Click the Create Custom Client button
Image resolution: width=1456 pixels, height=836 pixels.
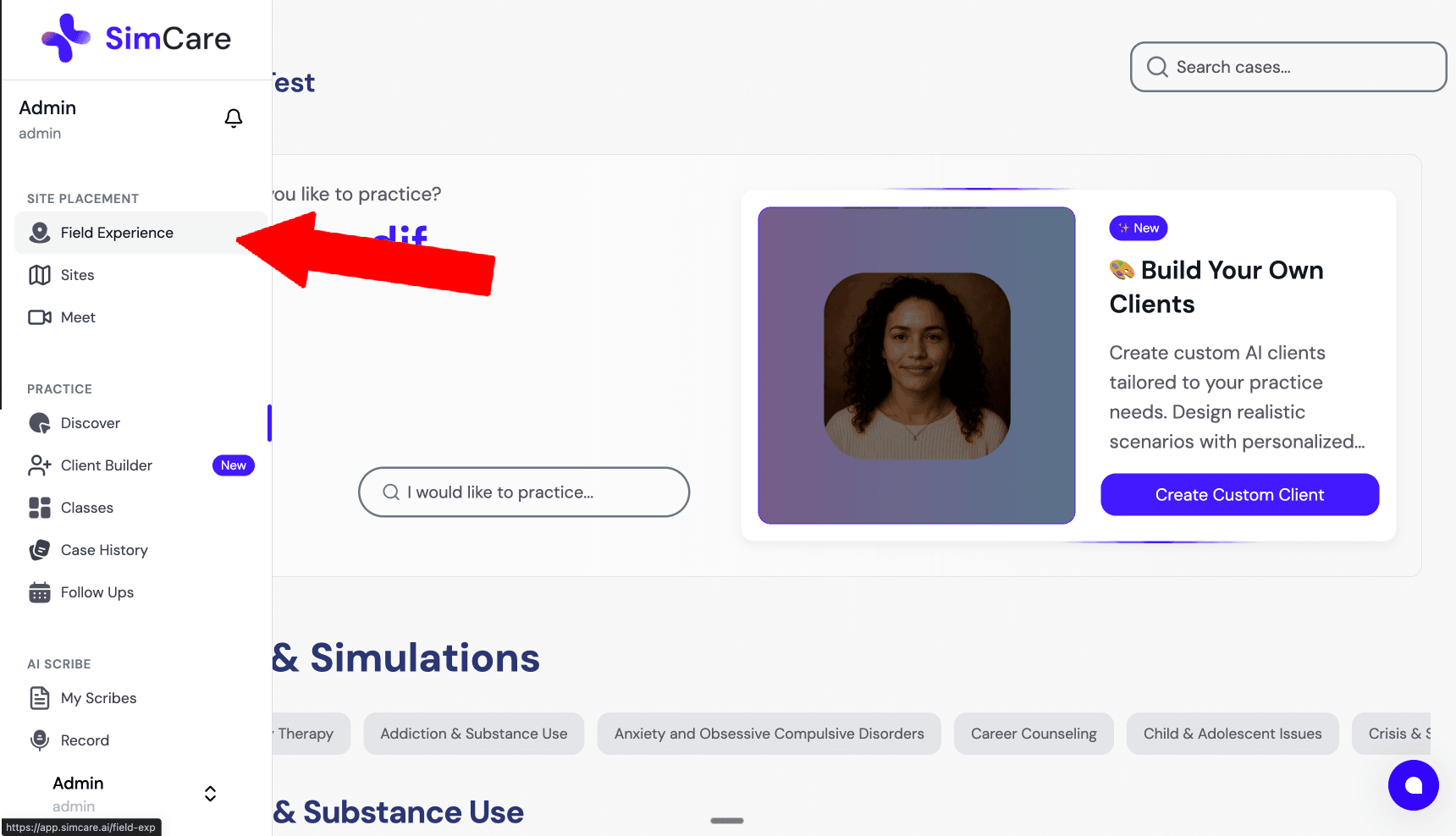click(1238, 494)
